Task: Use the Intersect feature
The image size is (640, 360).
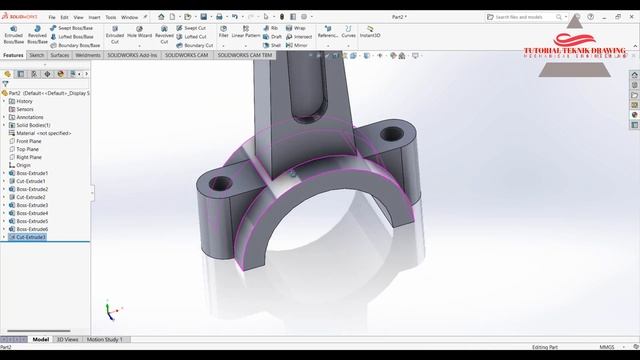Action: tap(299, 37)
